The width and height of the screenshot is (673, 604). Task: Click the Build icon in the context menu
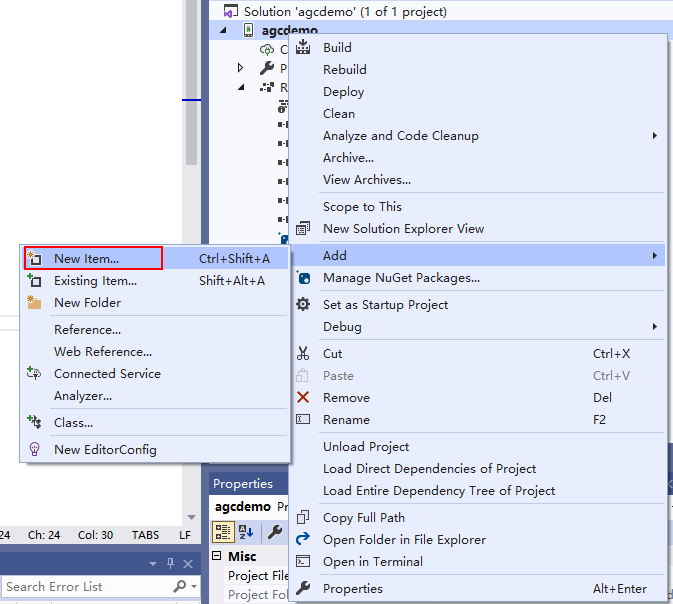click(x=303, y=48)
